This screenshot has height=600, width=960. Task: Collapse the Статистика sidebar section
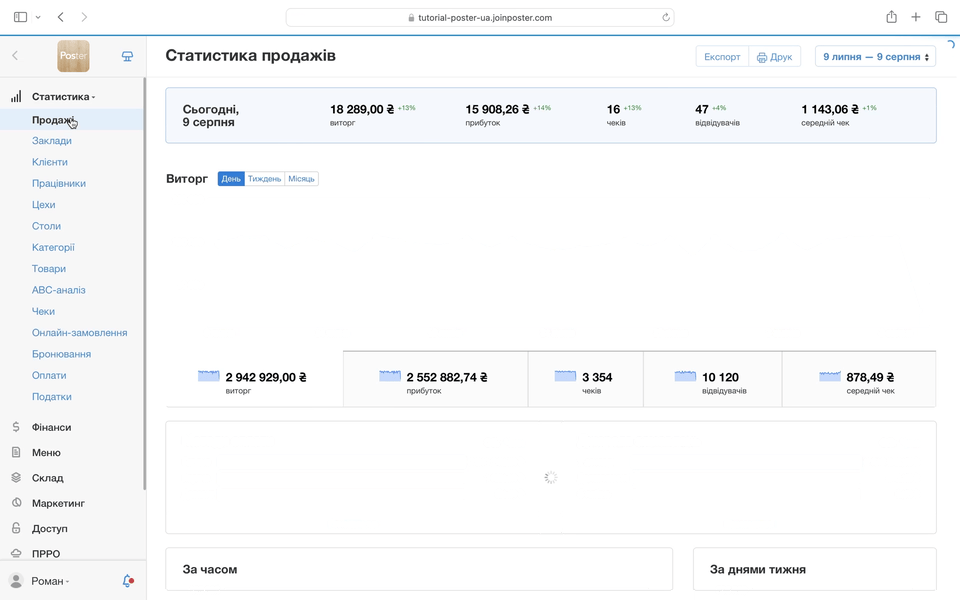63,97
